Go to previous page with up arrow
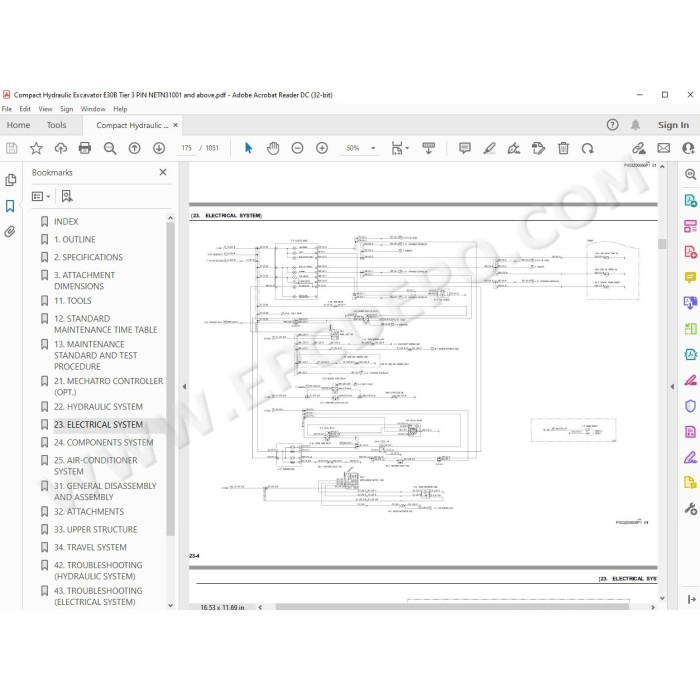 [x=134, y=148]
